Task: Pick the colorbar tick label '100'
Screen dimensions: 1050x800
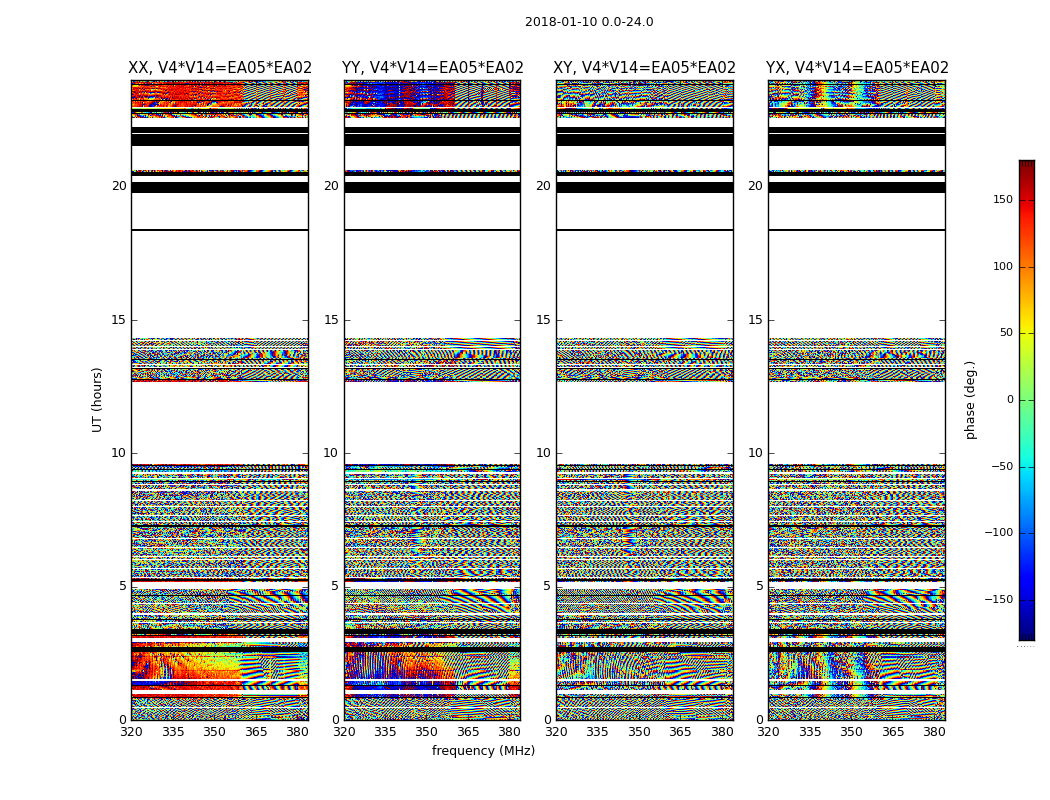Action: coord(1003,266)
